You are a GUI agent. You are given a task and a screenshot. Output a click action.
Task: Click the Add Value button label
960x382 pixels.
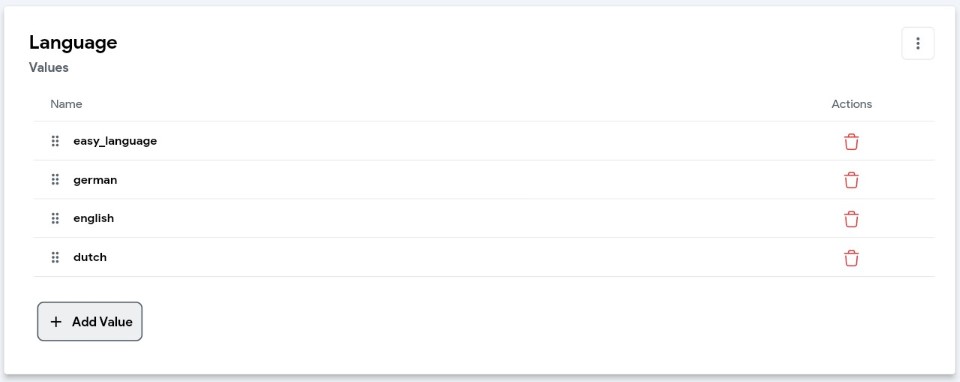tap(102, 321)
